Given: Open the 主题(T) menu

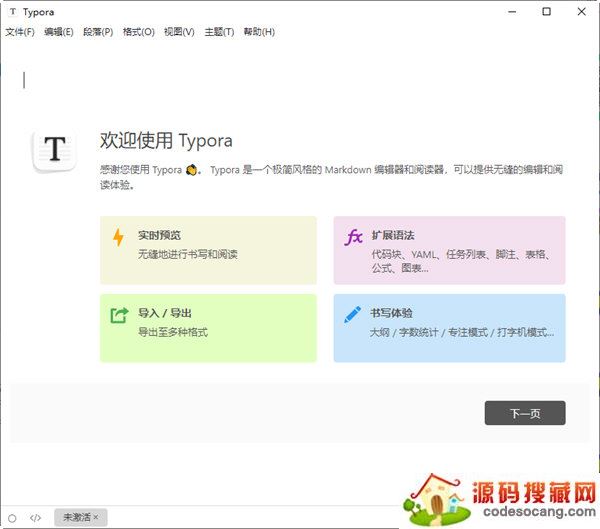Looking at the screenshot, I should [x=219, y=32].
